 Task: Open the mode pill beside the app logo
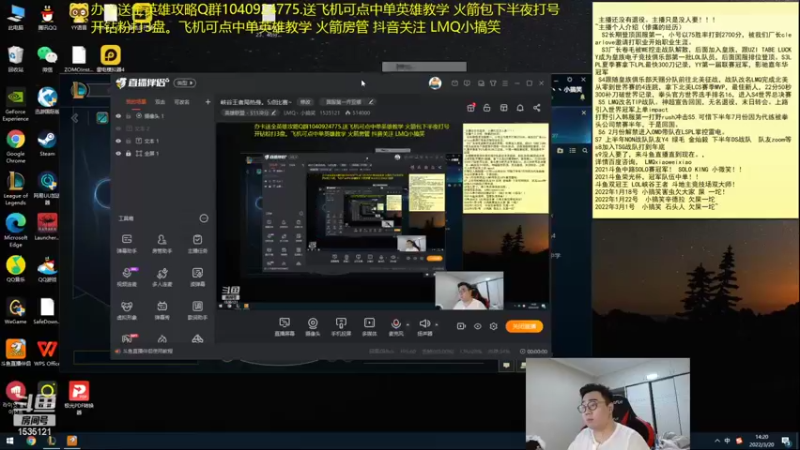tap(185, 83)
